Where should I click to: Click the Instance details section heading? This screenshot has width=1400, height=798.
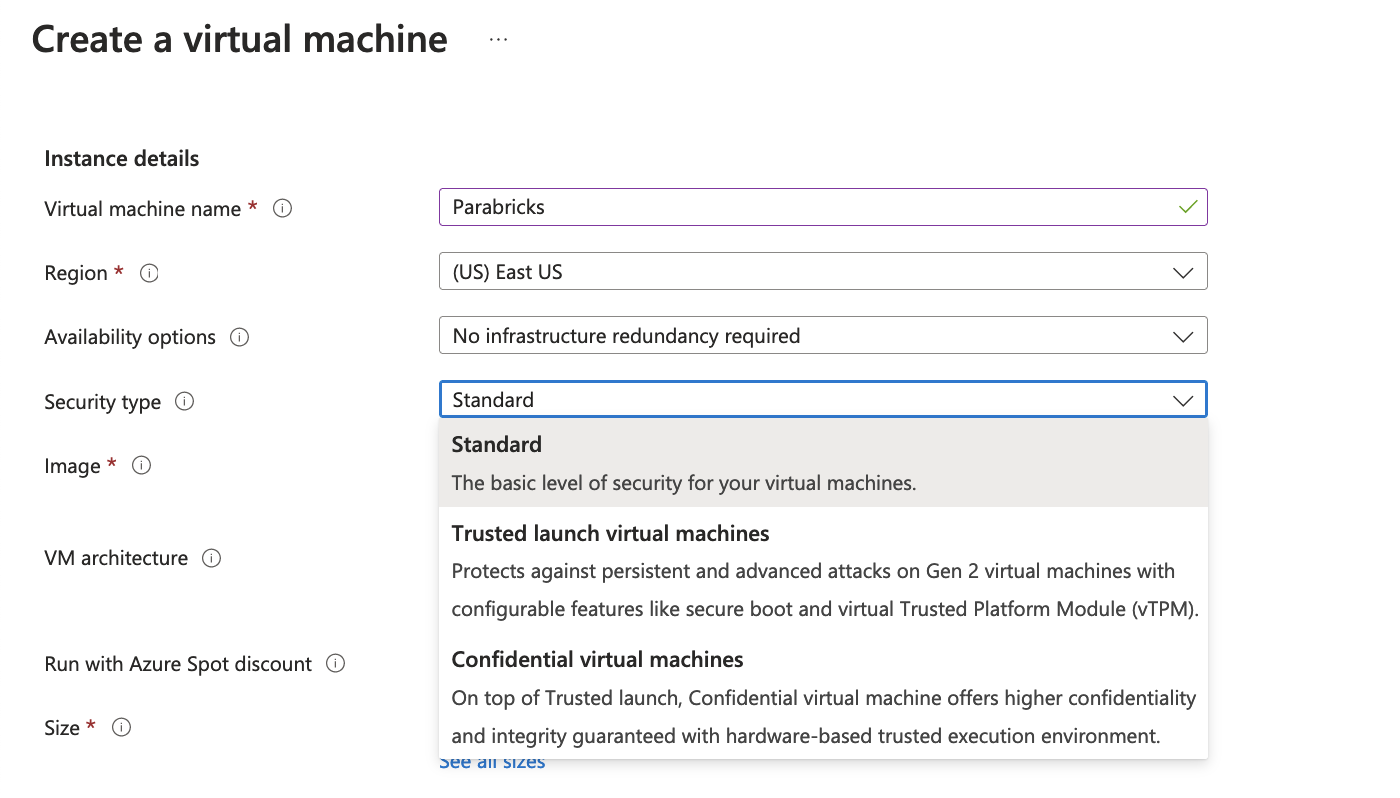pos(122,159)
